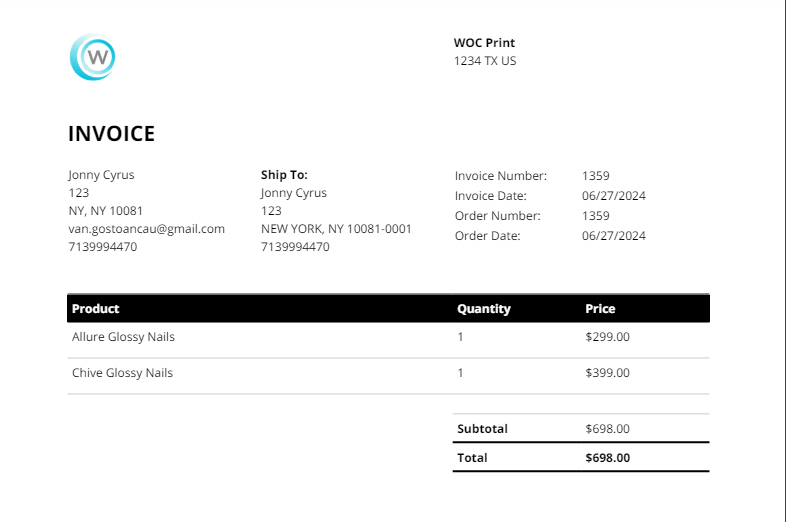
Task: Select the Allure Glossy Nails row
Action: [x=123, y=337]
